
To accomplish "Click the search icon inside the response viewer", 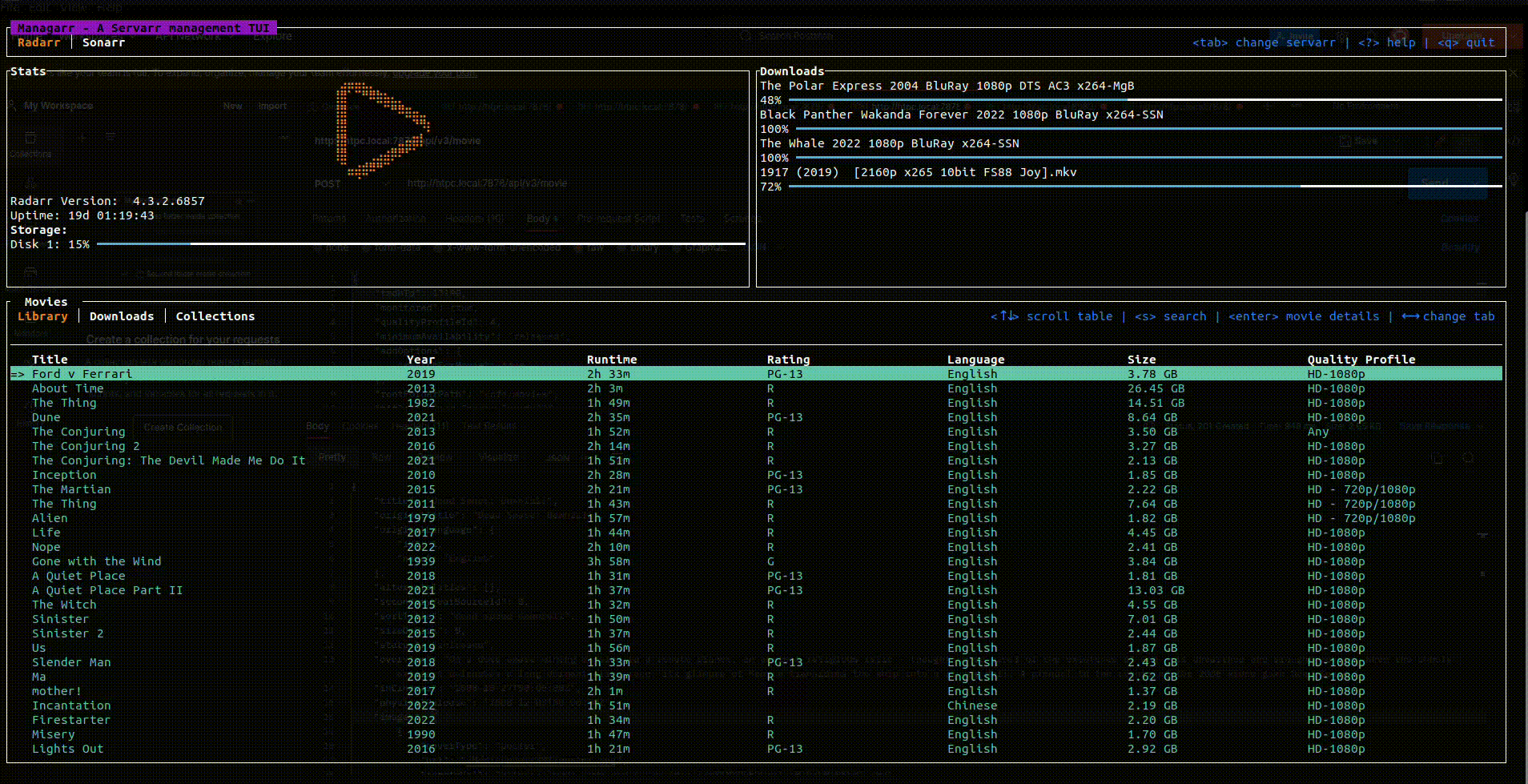I will click(1467, 458).
